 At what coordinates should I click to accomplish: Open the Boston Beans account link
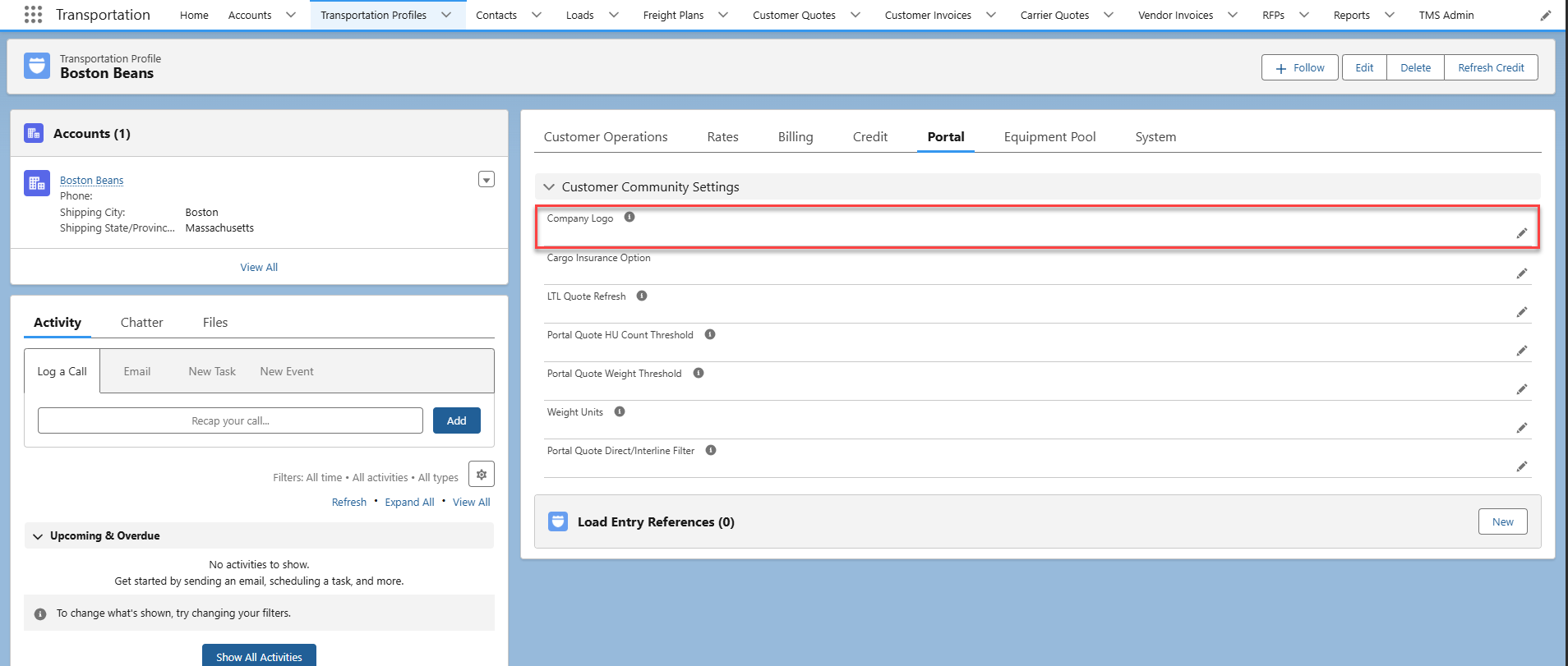[91, 181]
